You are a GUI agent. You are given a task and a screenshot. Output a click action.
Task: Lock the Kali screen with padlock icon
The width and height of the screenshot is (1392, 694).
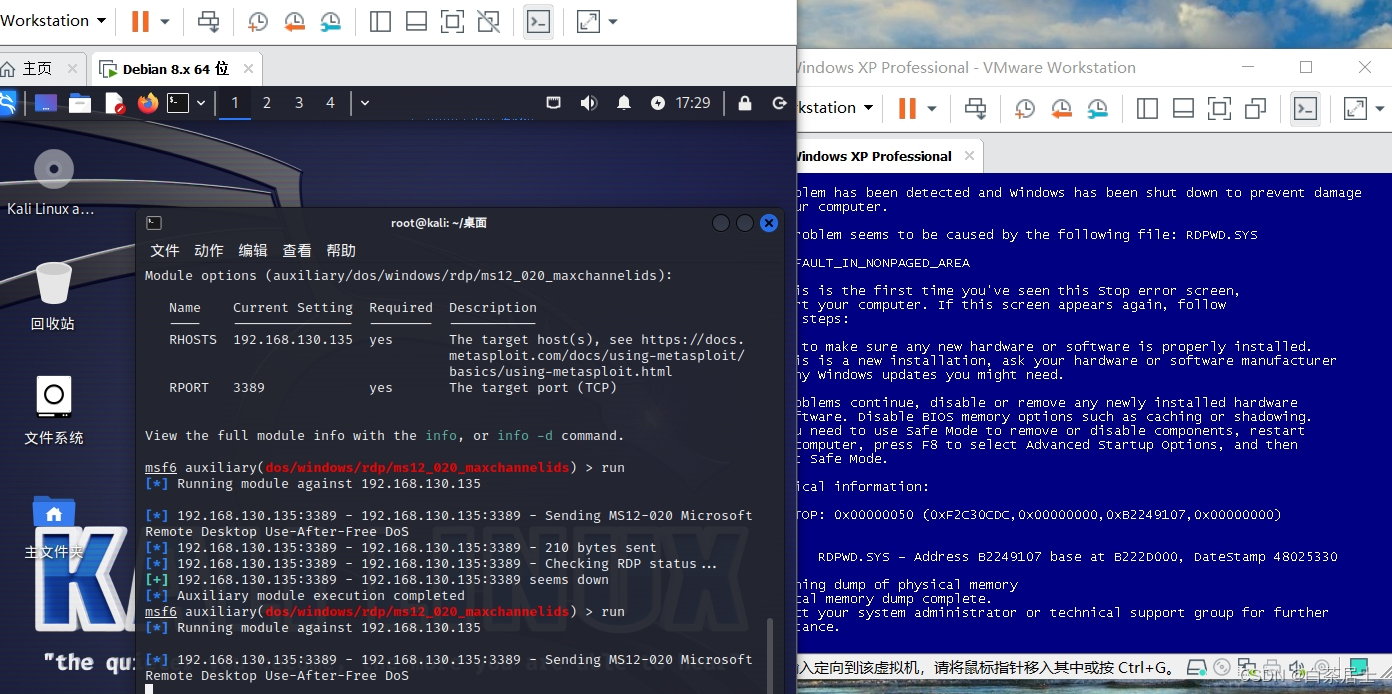[745, 103]
